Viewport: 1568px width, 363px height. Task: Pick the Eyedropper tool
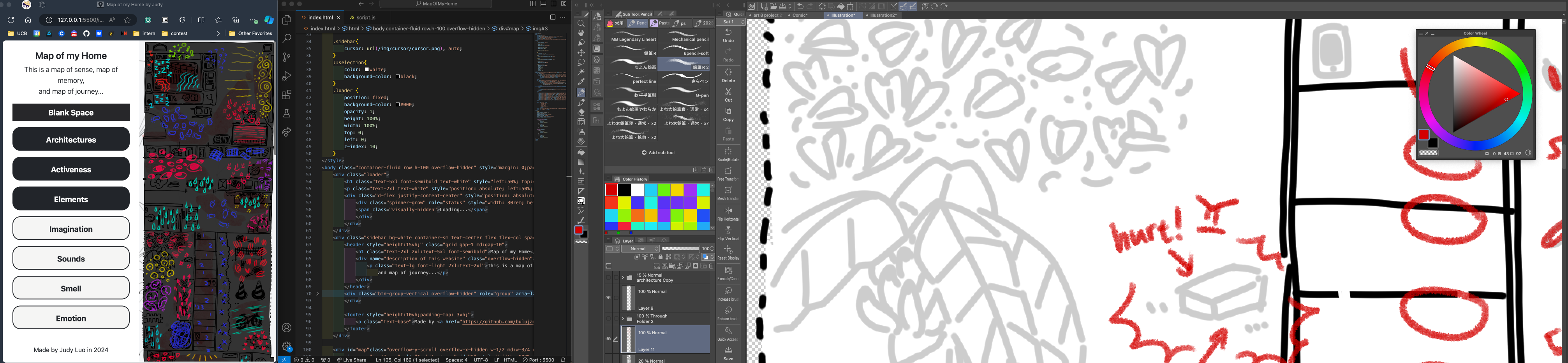[x=581, y=82]
